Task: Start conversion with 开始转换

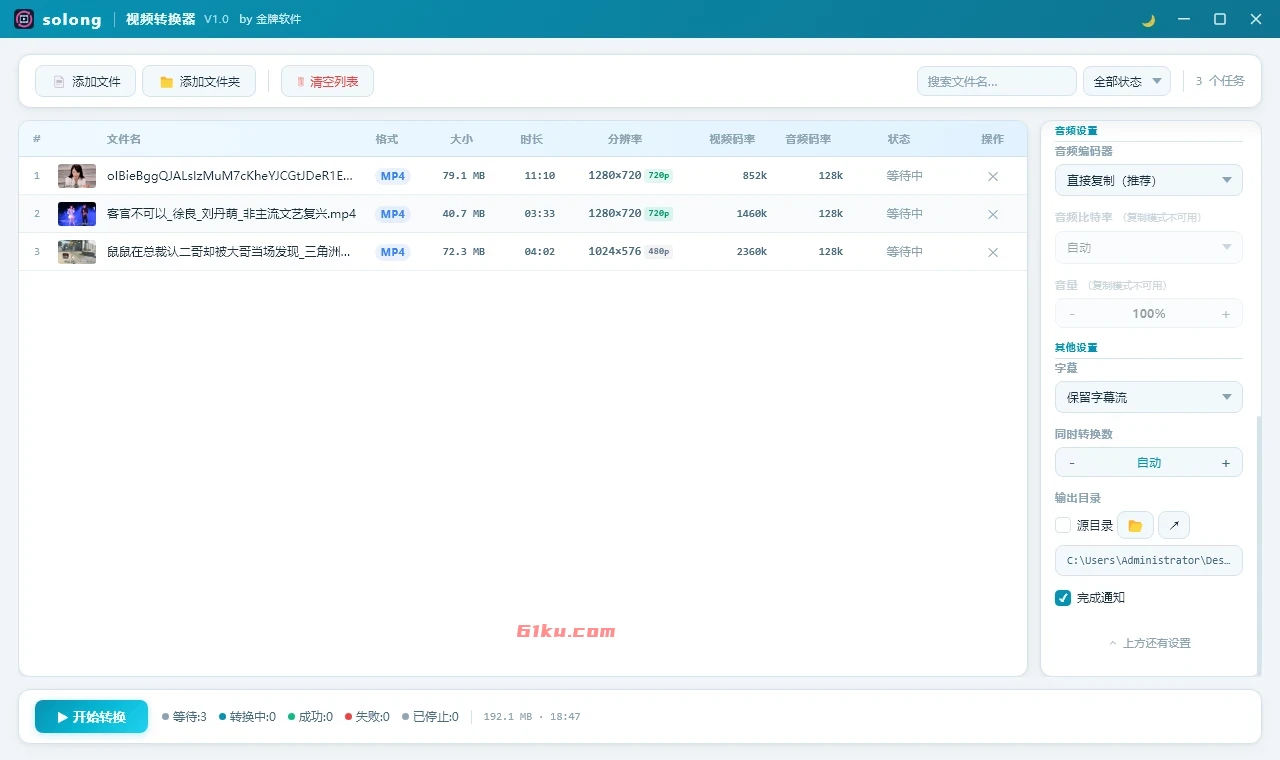Action: [91, 717]
